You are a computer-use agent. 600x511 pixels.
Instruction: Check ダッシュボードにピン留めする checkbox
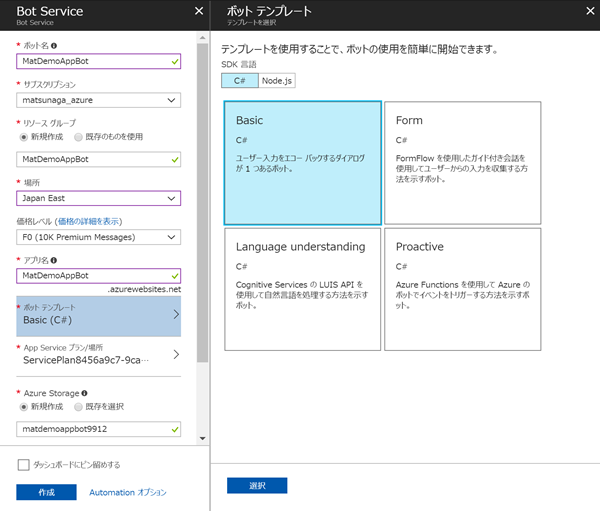(x=24, y=465)
